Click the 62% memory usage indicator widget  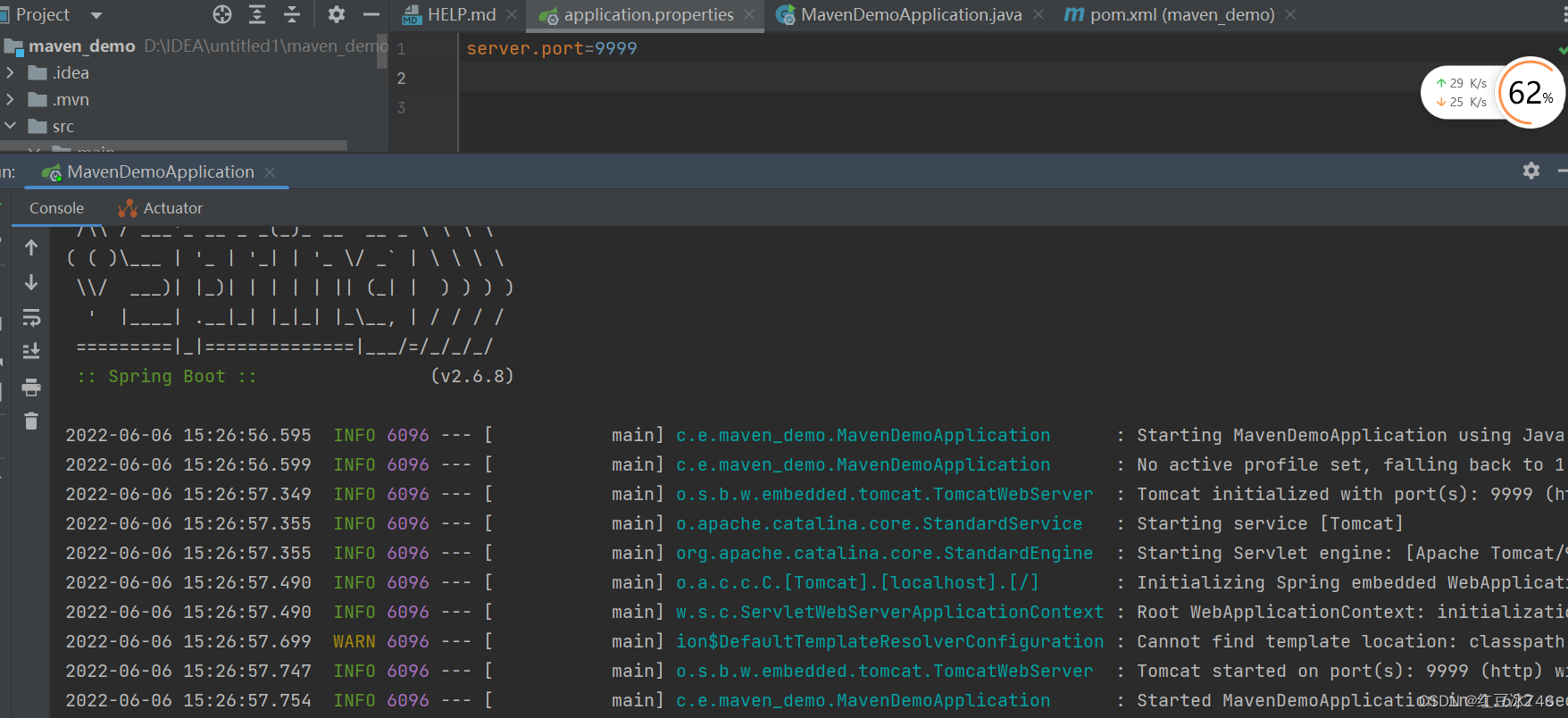tap(1530, 93)
